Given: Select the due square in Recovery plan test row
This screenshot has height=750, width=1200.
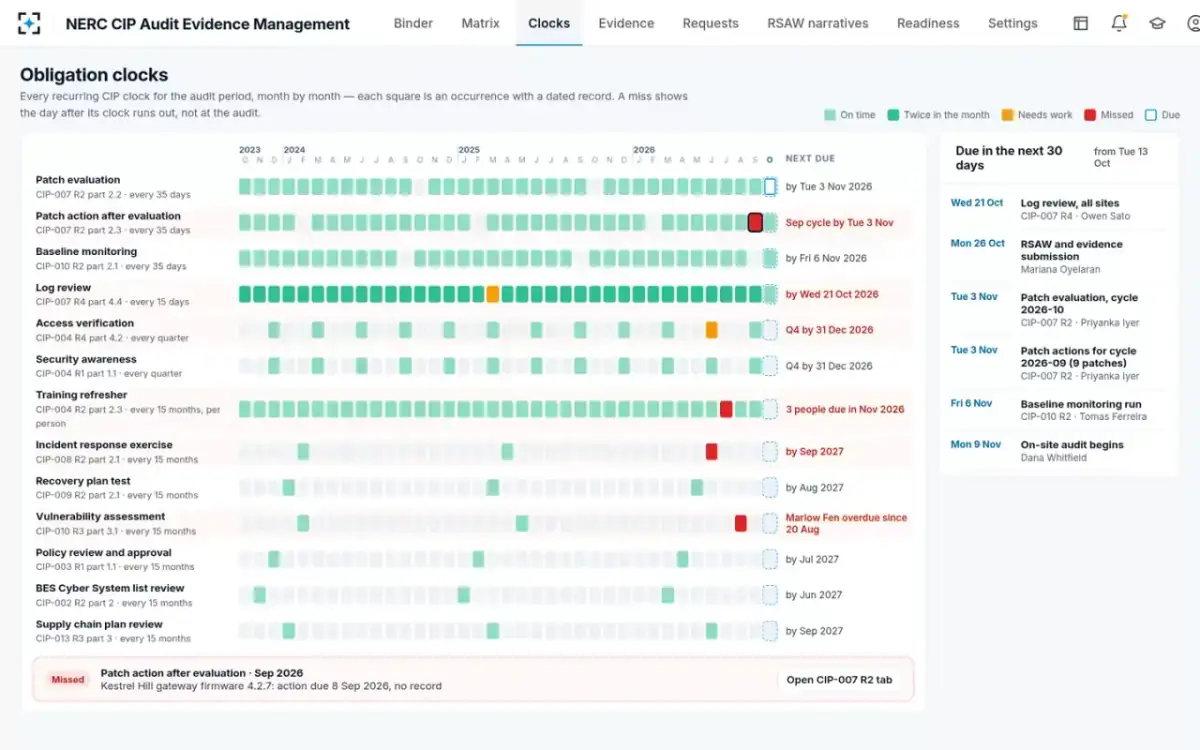Looking at the screenshot, I should pos(770,488).
